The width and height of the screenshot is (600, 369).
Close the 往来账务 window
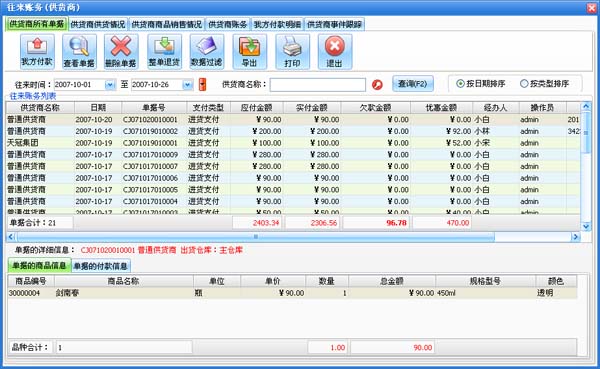click(x=591, y=8)
